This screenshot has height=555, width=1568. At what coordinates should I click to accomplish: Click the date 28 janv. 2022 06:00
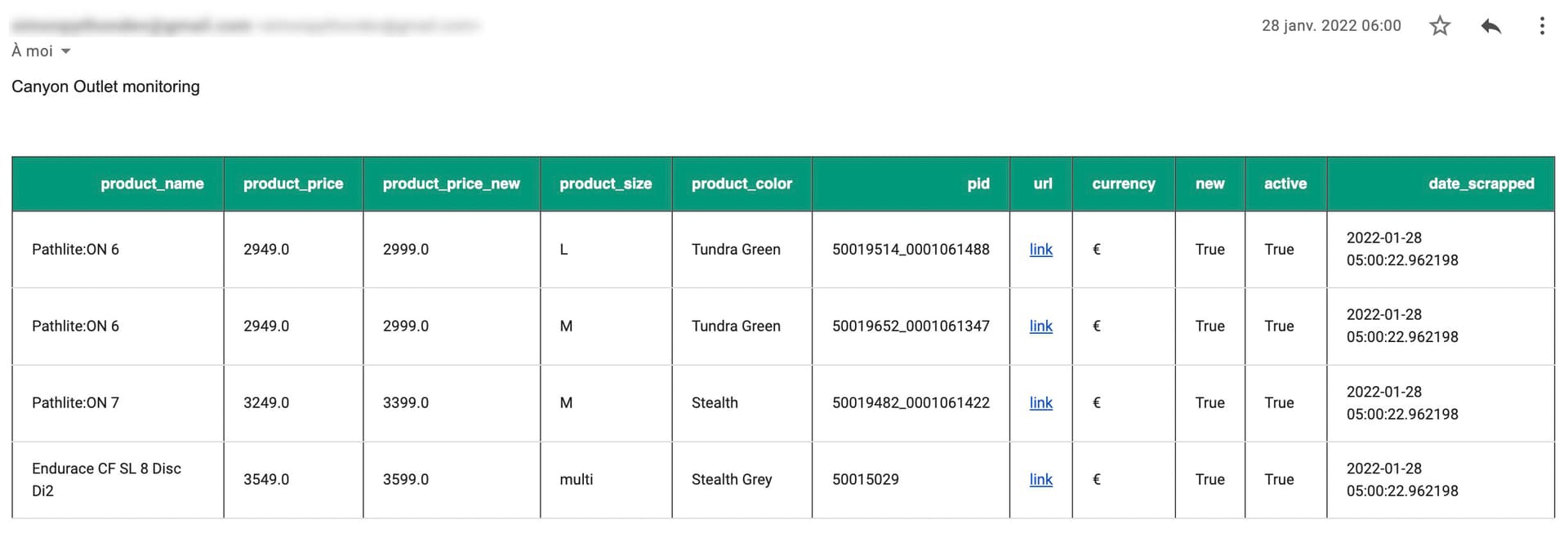click(x=1330, y=25)
